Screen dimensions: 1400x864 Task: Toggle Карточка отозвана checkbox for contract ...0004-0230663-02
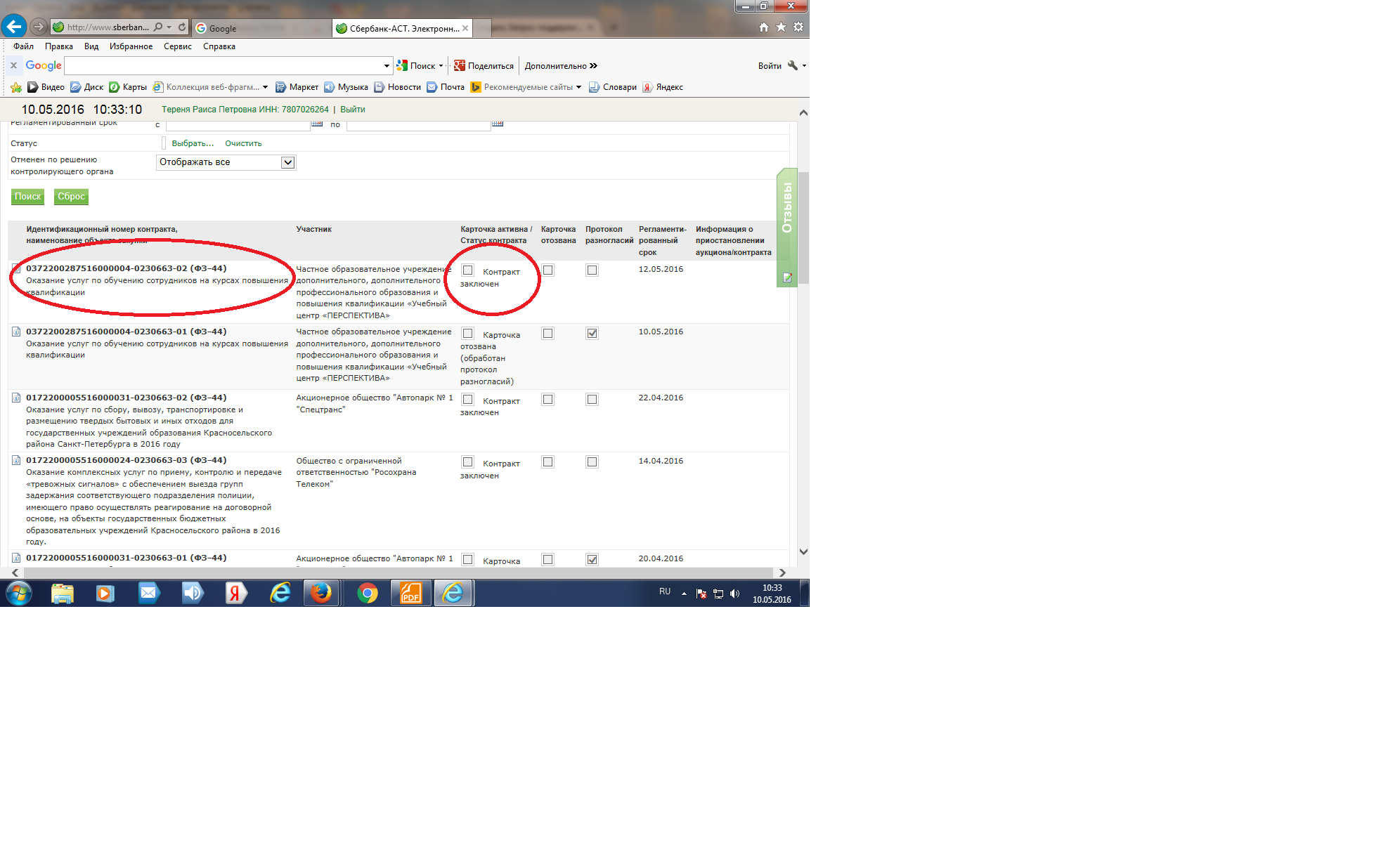tap(547, 270)
